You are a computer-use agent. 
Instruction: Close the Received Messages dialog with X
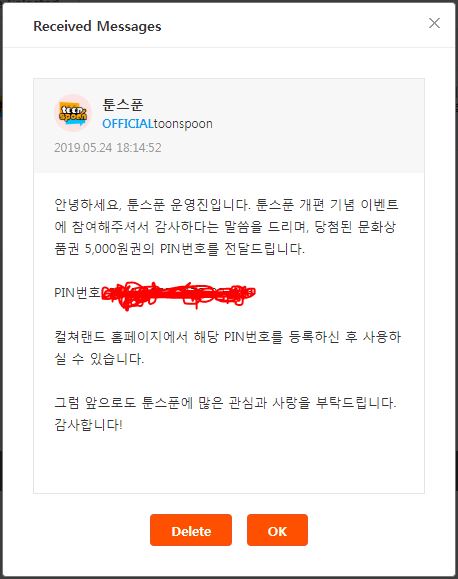pos(434,23)
